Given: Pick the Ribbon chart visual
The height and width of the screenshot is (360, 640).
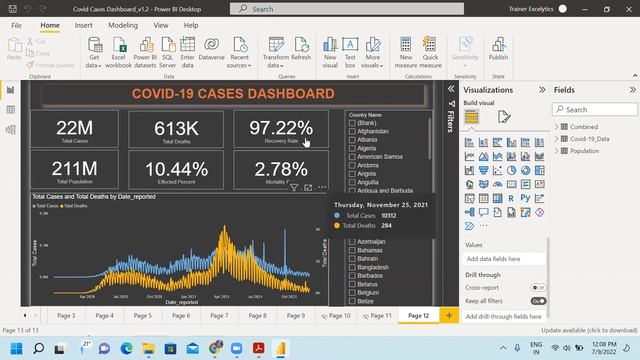Looking at the screenshot, I should (540, 156).
